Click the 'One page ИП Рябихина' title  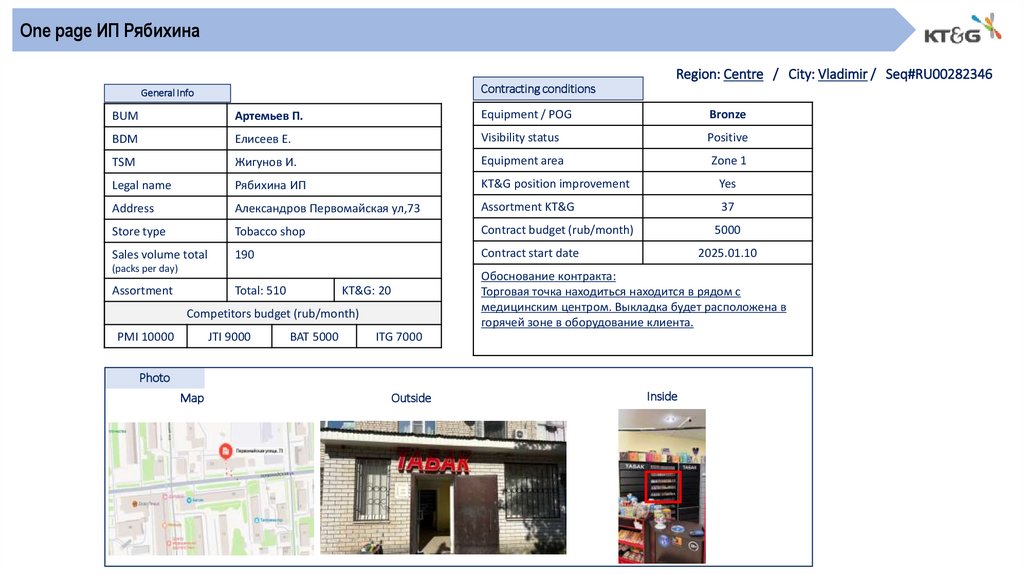tap(110, 31)
